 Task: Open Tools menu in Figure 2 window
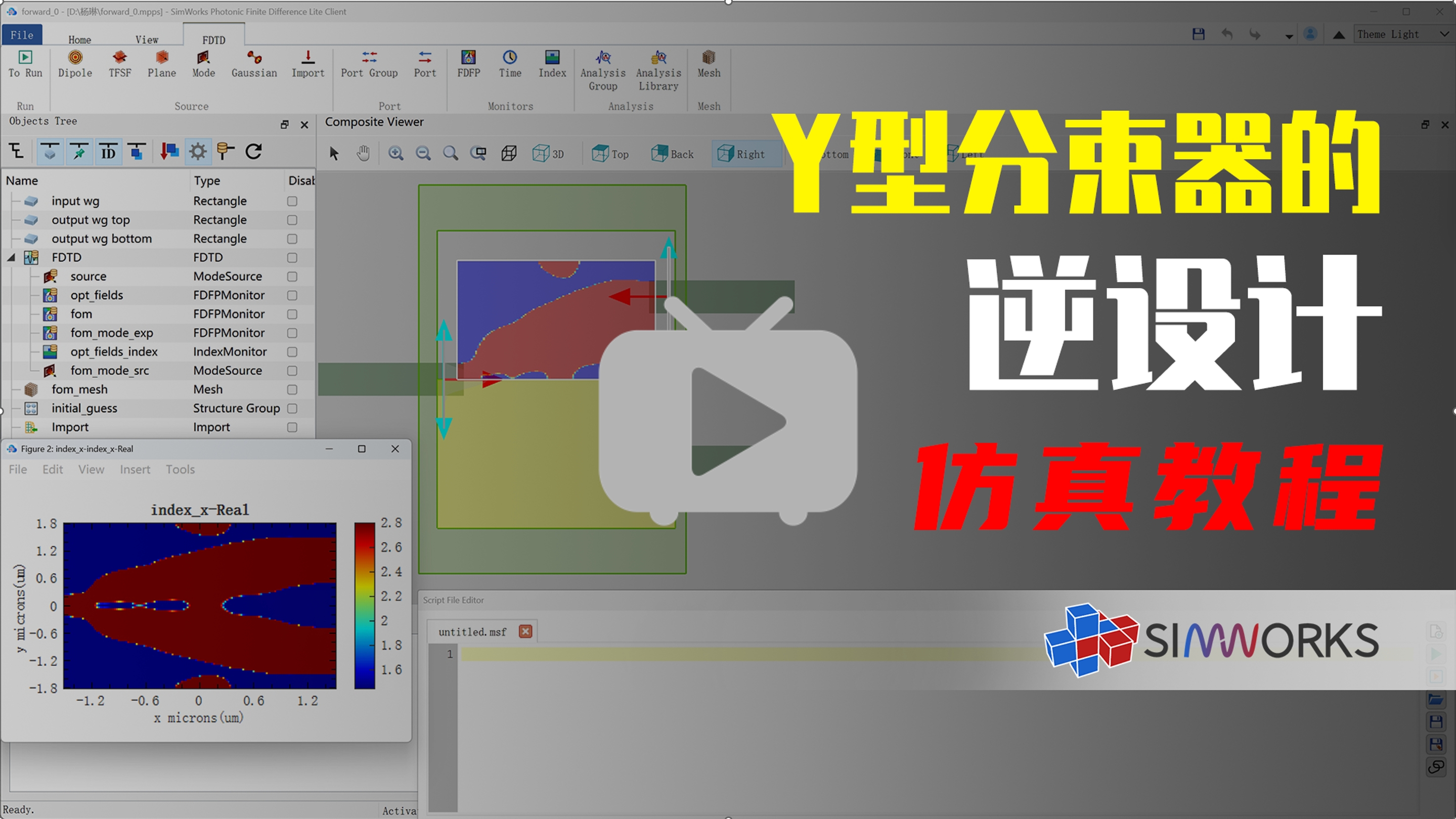click(181, 469)
